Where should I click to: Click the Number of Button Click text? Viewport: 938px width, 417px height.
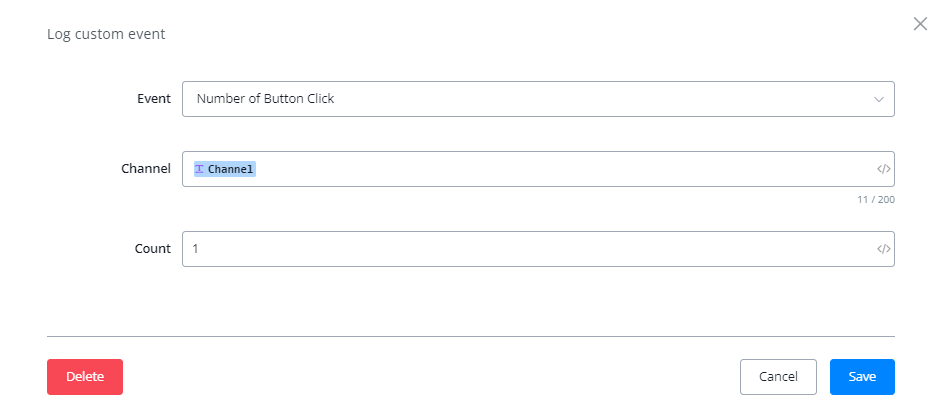click(x=265, y=99)
